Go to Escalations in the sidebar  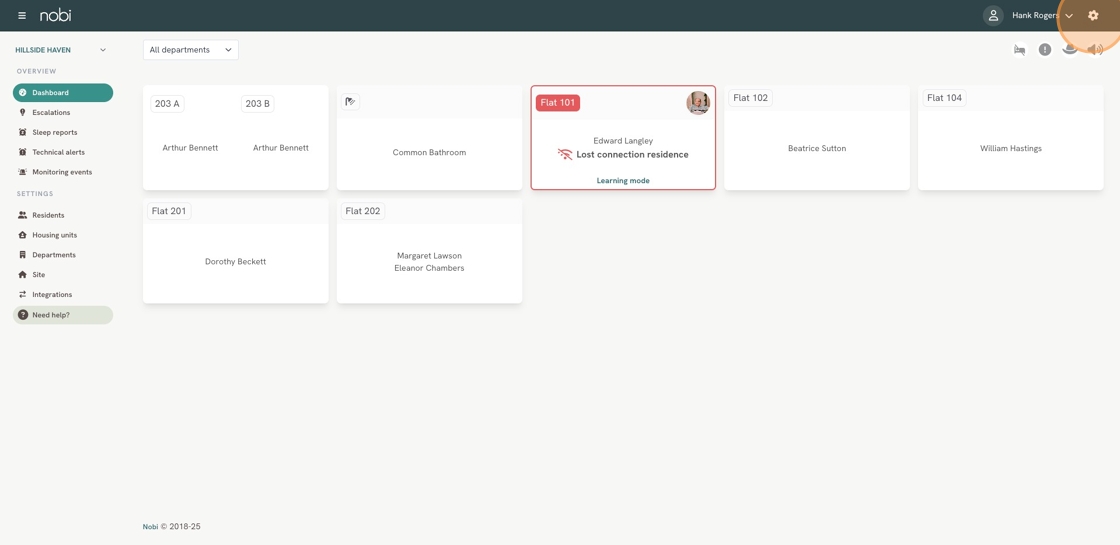point(51,113)
